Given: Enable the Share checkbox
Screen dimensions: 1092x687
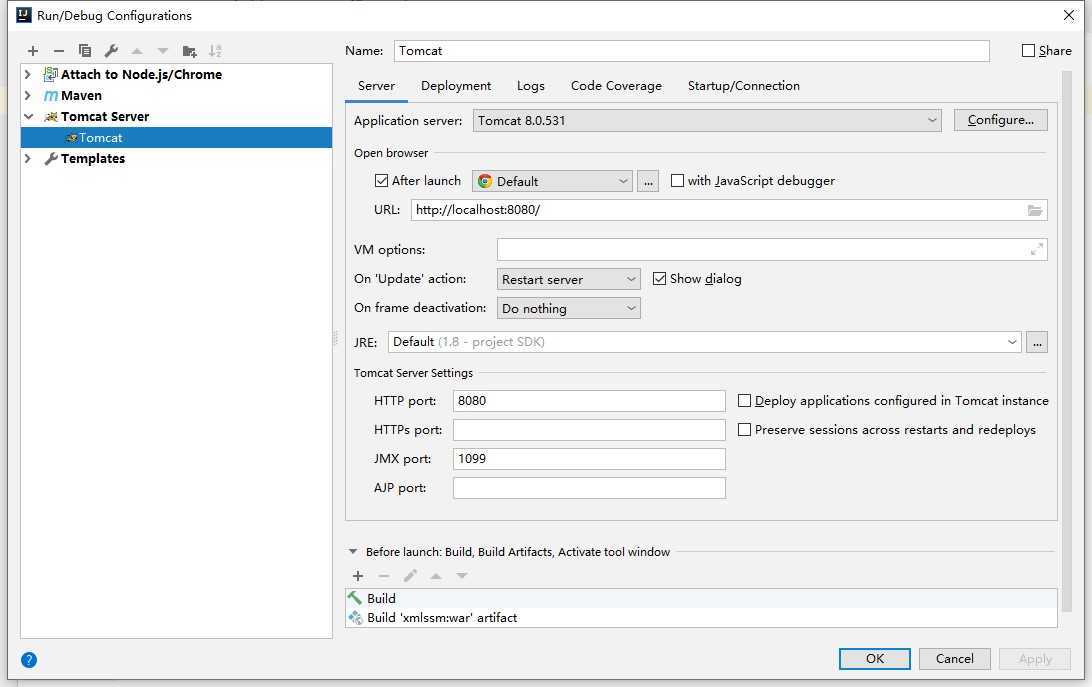Looking at the screenshot, I should pos(1028,51).
